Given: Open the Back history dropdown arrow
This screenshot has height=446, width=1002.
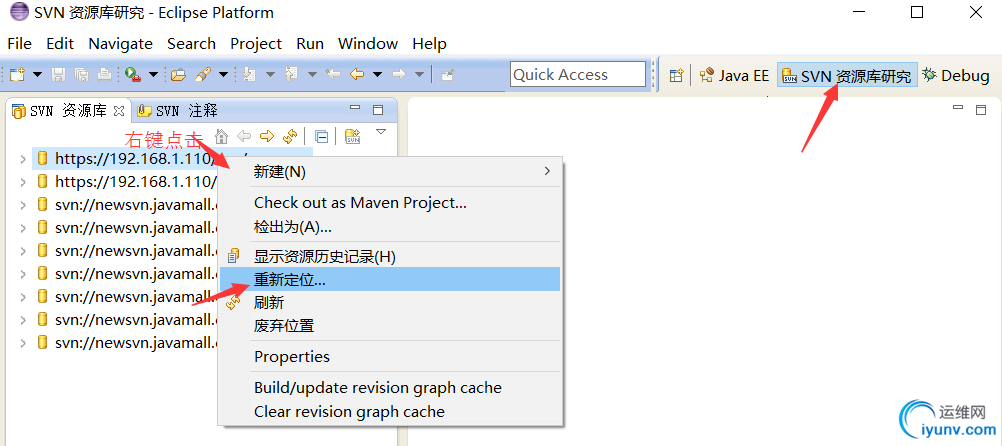Looking at the screenshot, I should (377, 75).
